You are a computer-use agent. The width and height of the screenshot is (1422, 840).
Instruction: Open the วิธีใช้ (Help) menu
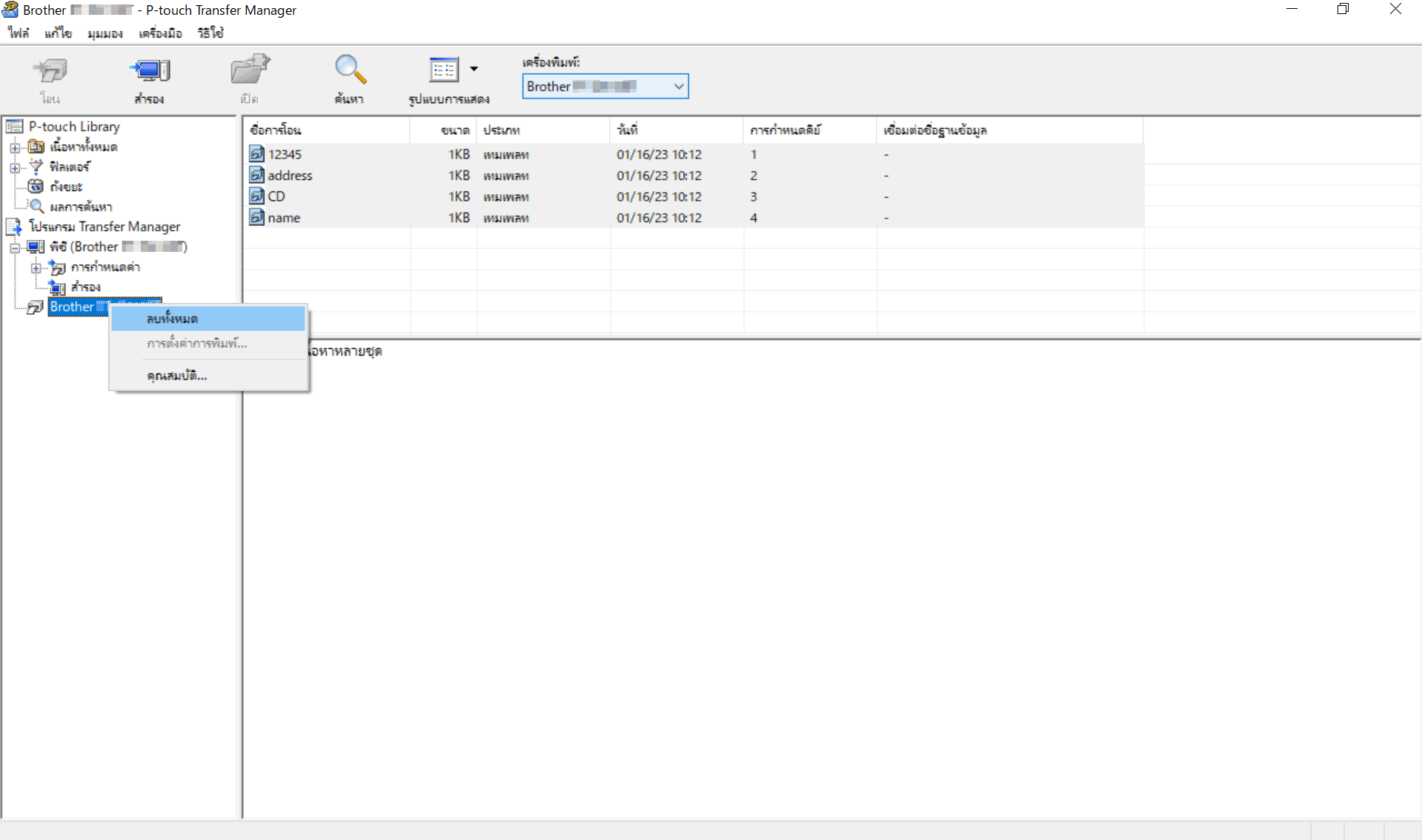(x=210, y=33)
